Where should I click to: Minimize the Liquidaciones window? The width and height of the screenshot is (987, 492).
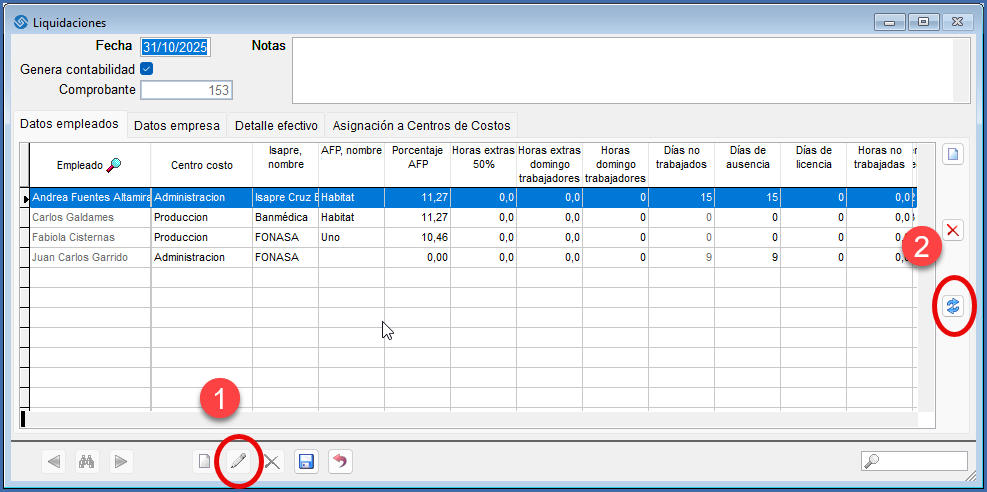[x=890, y=21]
